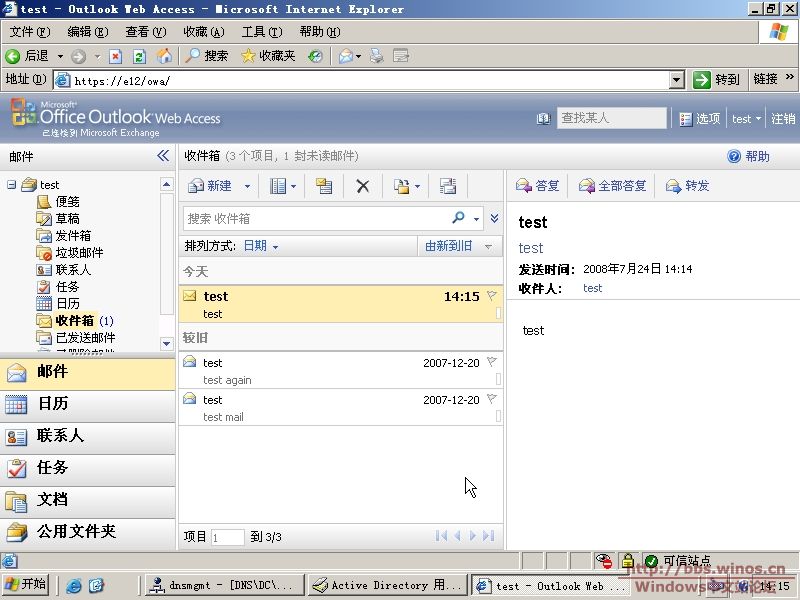Forward the message using 转发

pos(688,186)
